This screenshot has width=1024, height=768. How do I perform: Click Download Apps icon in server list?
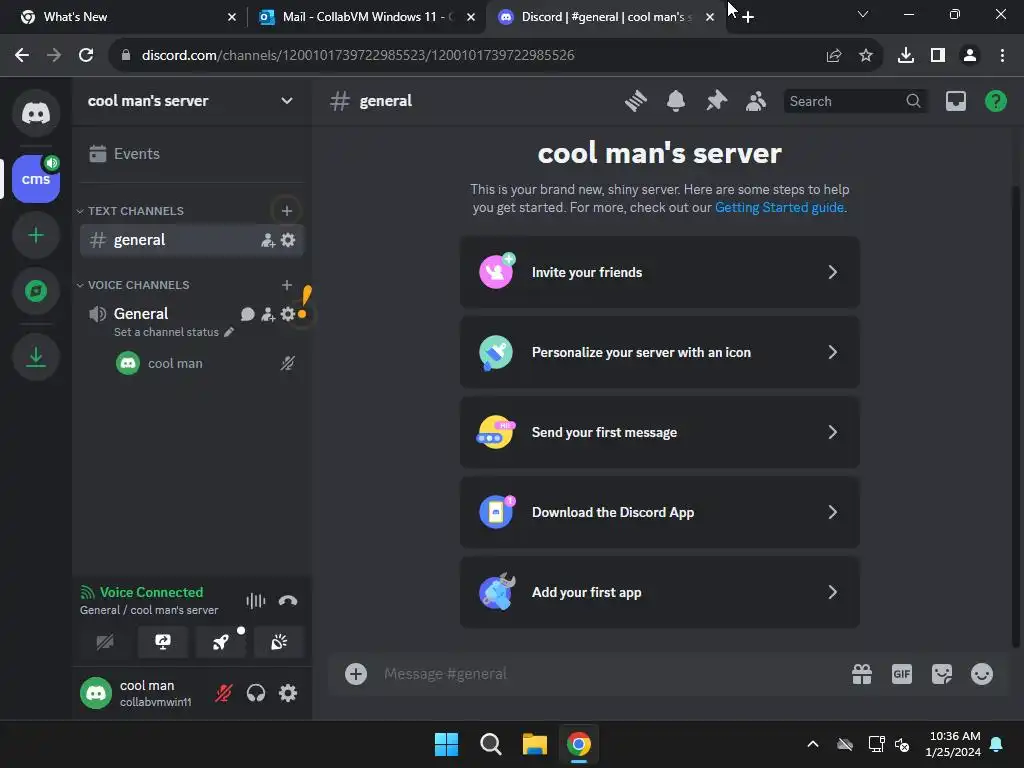(36, 357)
